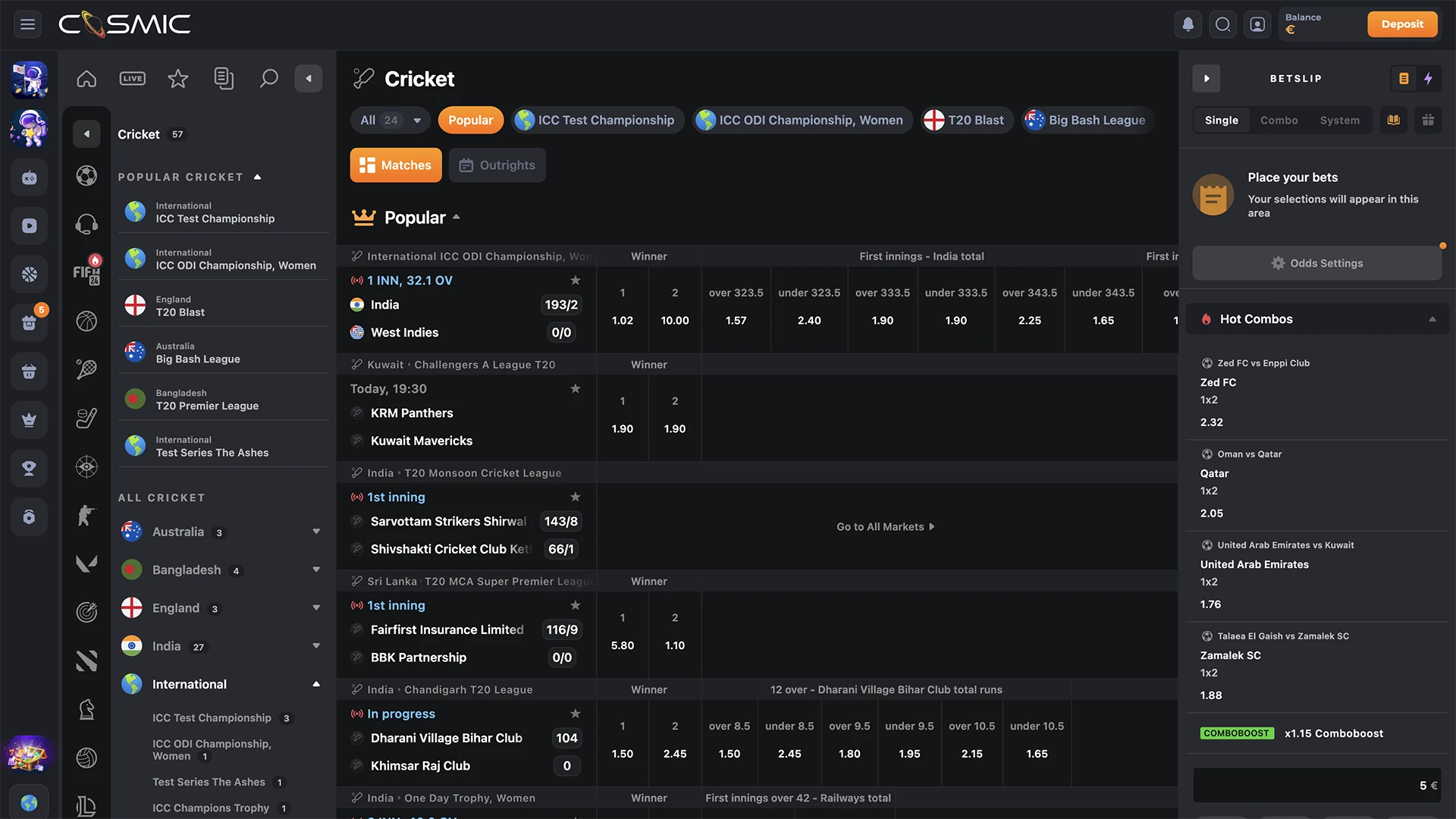Bet West Indies winner at 10.00
1456x819 pixels.
675,309
